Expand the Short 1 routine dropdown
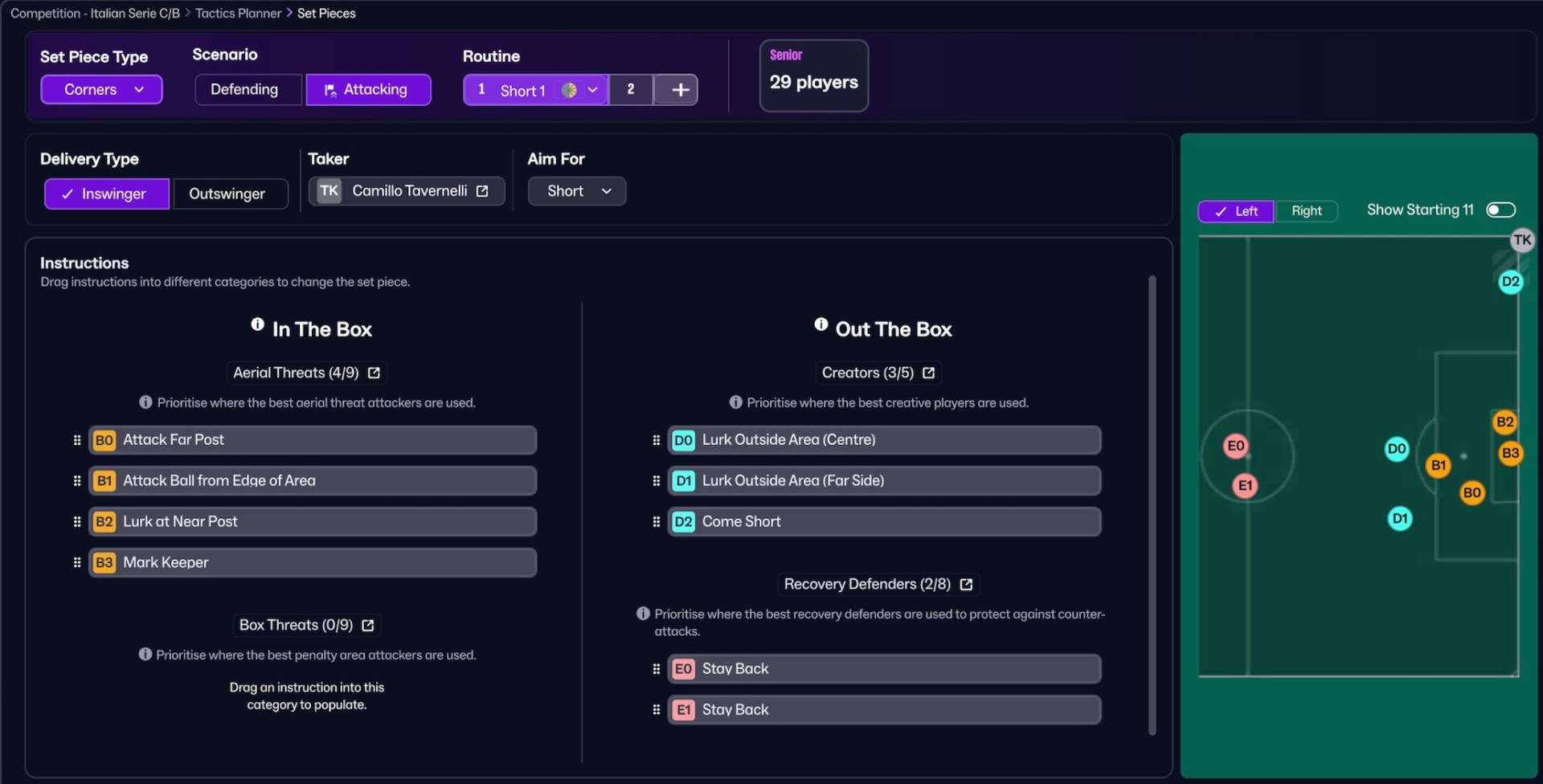This screenshot has height=784, width=1543. (x=592, y=90)
